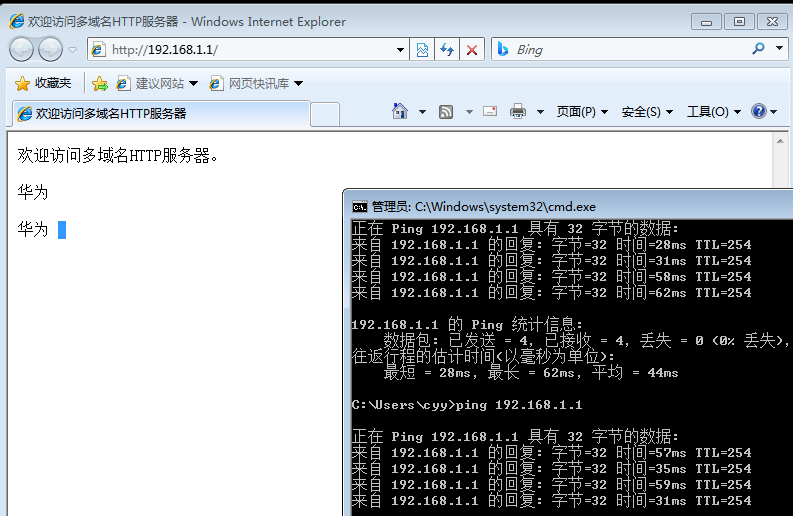Expand the 网页快讯库 dropdown arrow
This screenshot has height=516, width=793.
click(298, 83)
